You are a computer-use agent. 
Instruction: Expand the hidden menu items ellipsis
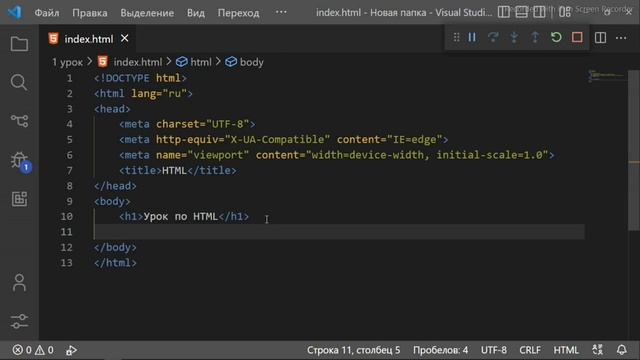point(281,12)
